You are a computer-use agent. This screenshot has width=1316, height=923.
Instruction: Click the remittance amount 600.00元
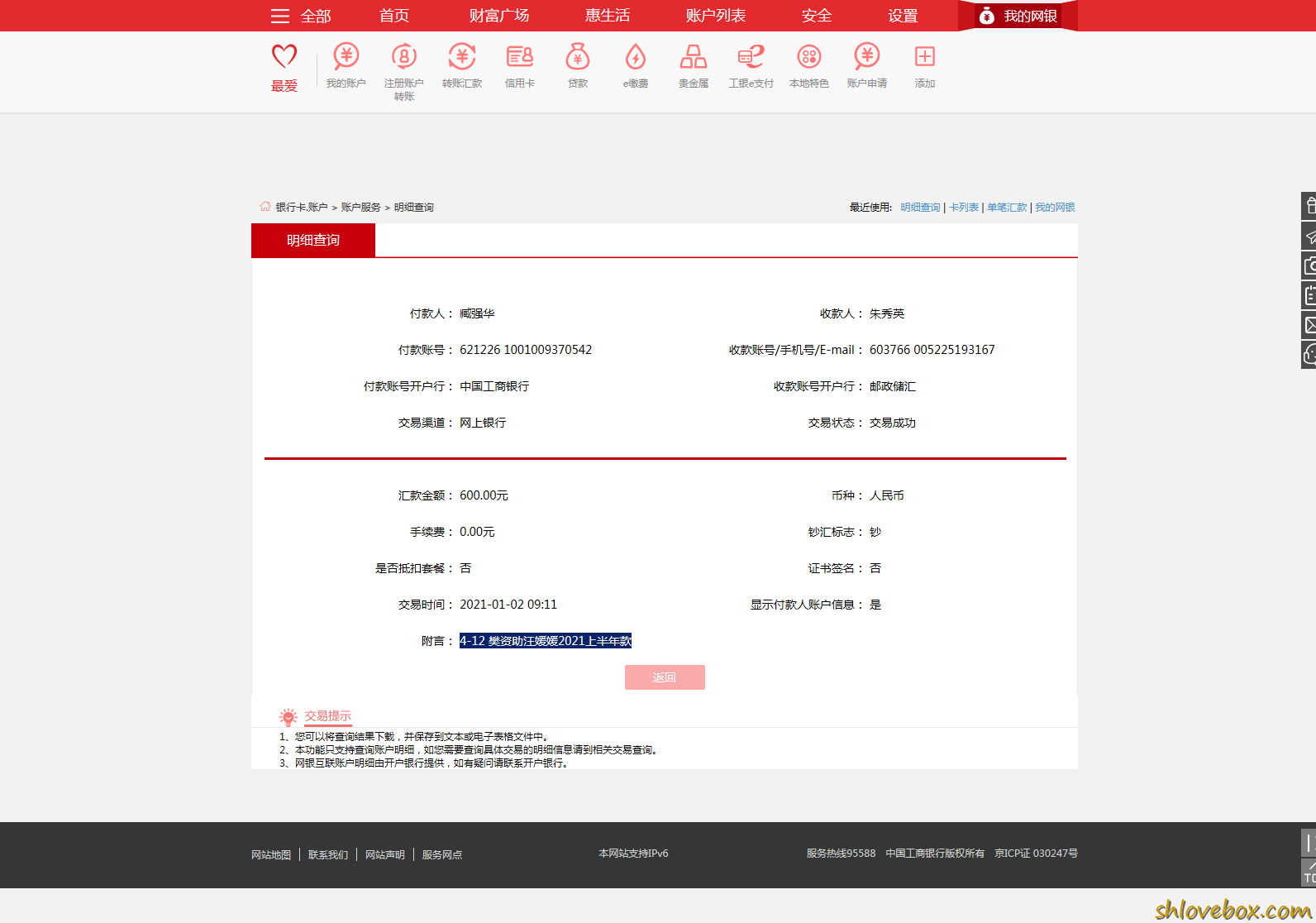[x=484, y=495]
